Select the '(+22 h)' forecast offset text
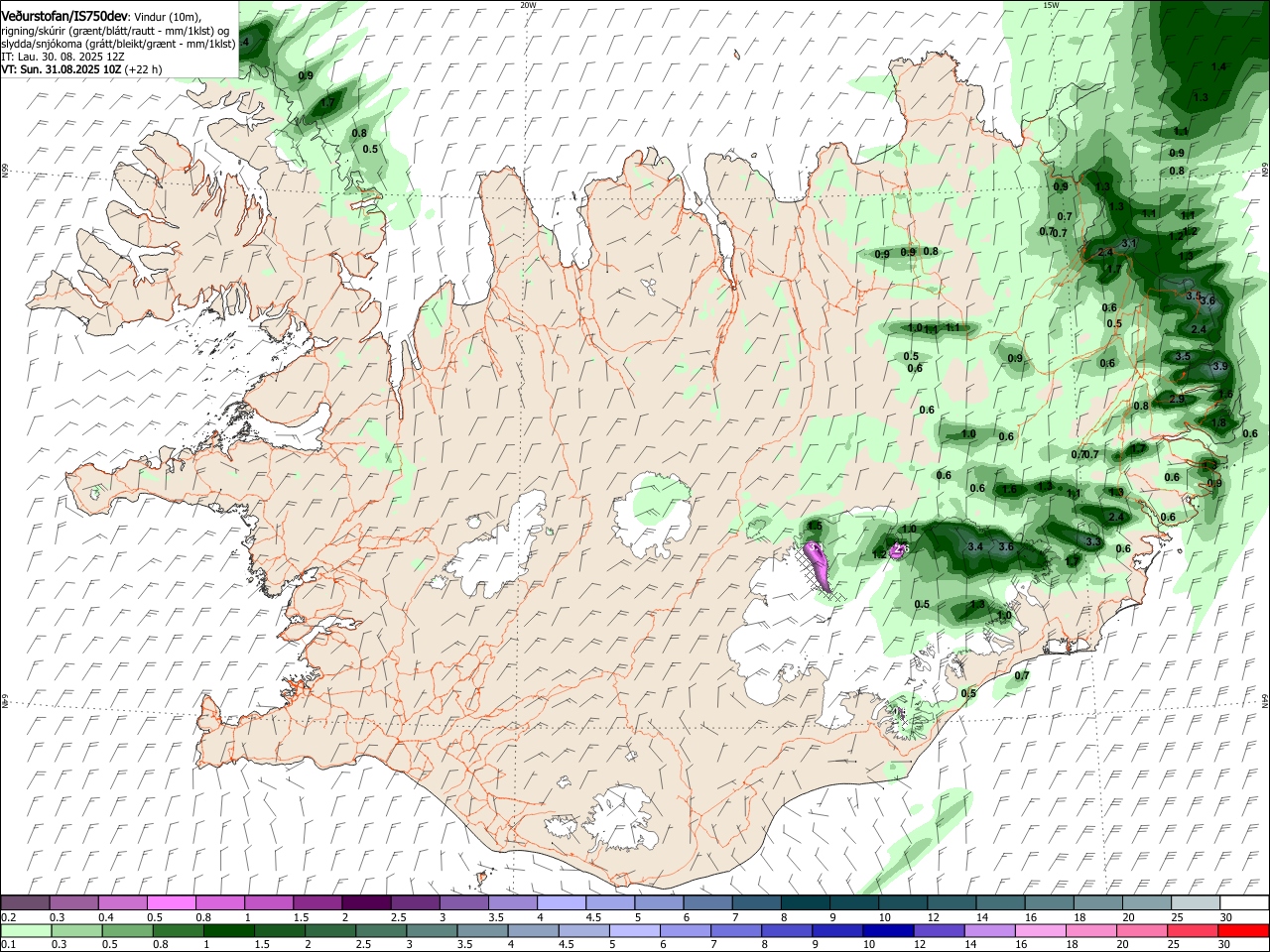The width and height of the screenshot is (1270, 952). pos(144,69)
